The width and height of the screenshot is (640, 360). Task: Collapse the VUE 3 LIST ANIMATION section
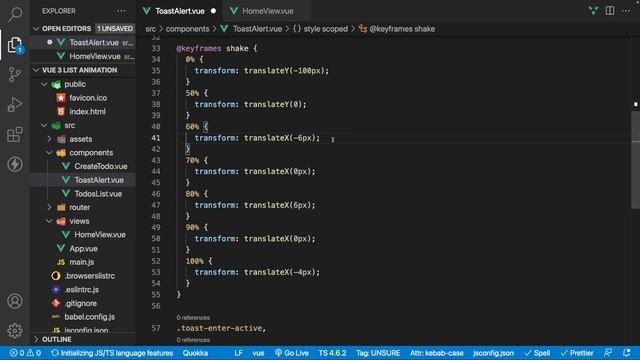[x=36, y=70]
